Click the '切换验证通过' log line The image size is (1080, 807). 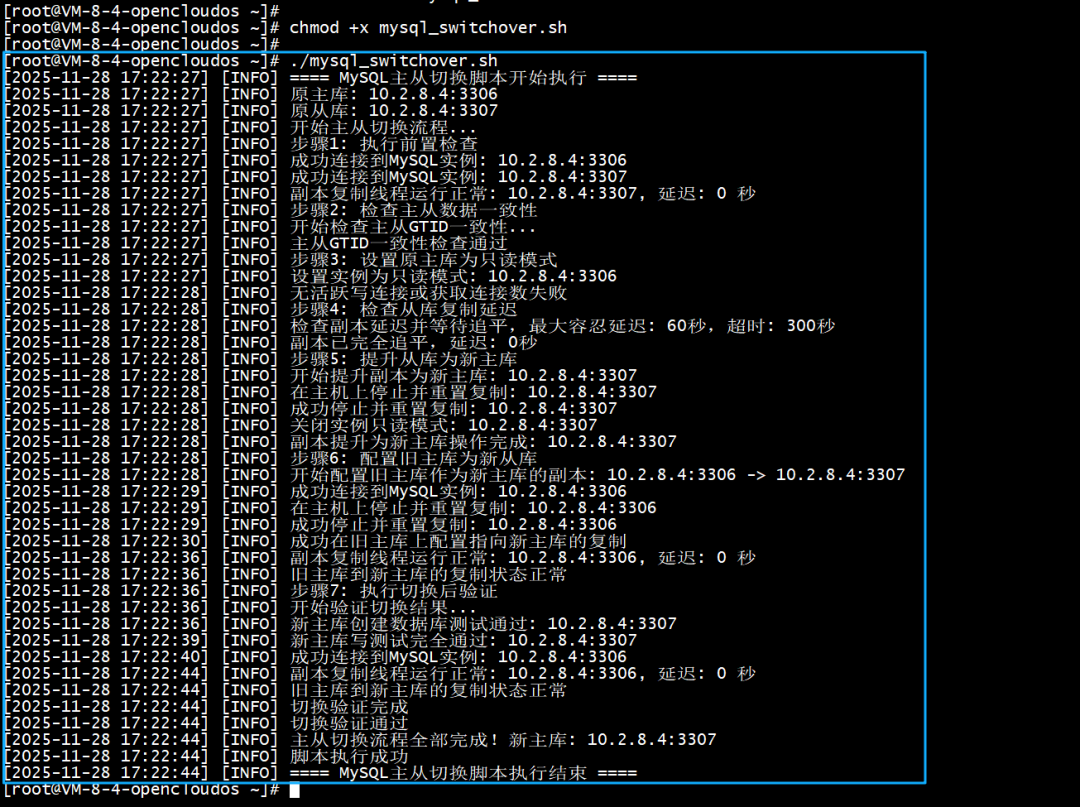point(206,723)
